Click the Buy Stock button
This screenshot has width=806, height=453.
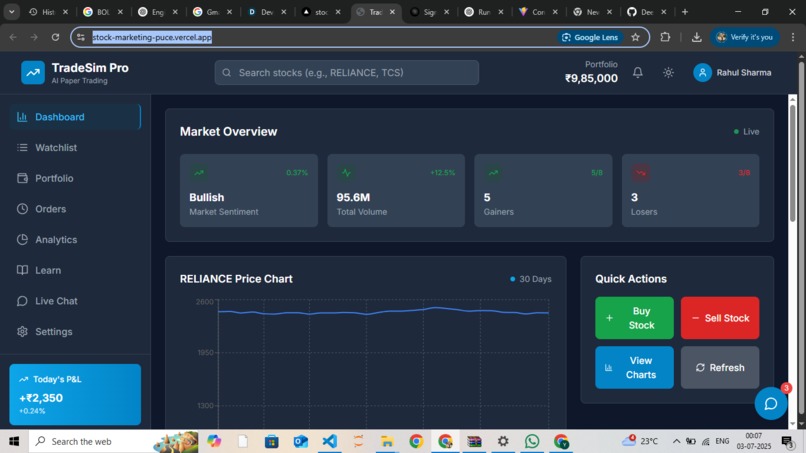coord(634,318)
